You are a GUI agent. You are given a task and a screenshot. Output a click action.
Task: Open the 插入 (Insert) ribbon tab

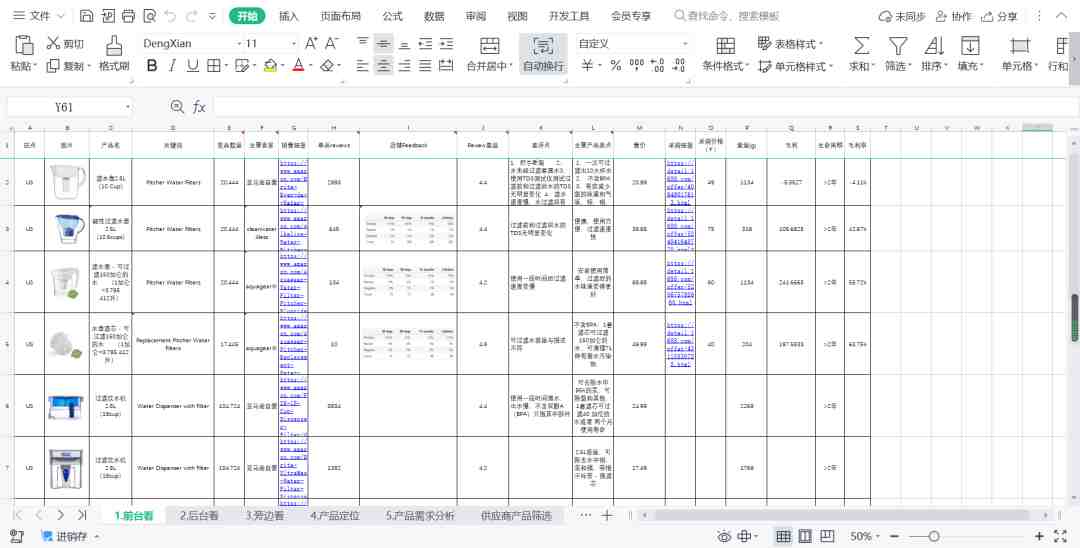[x=289, y=16]
